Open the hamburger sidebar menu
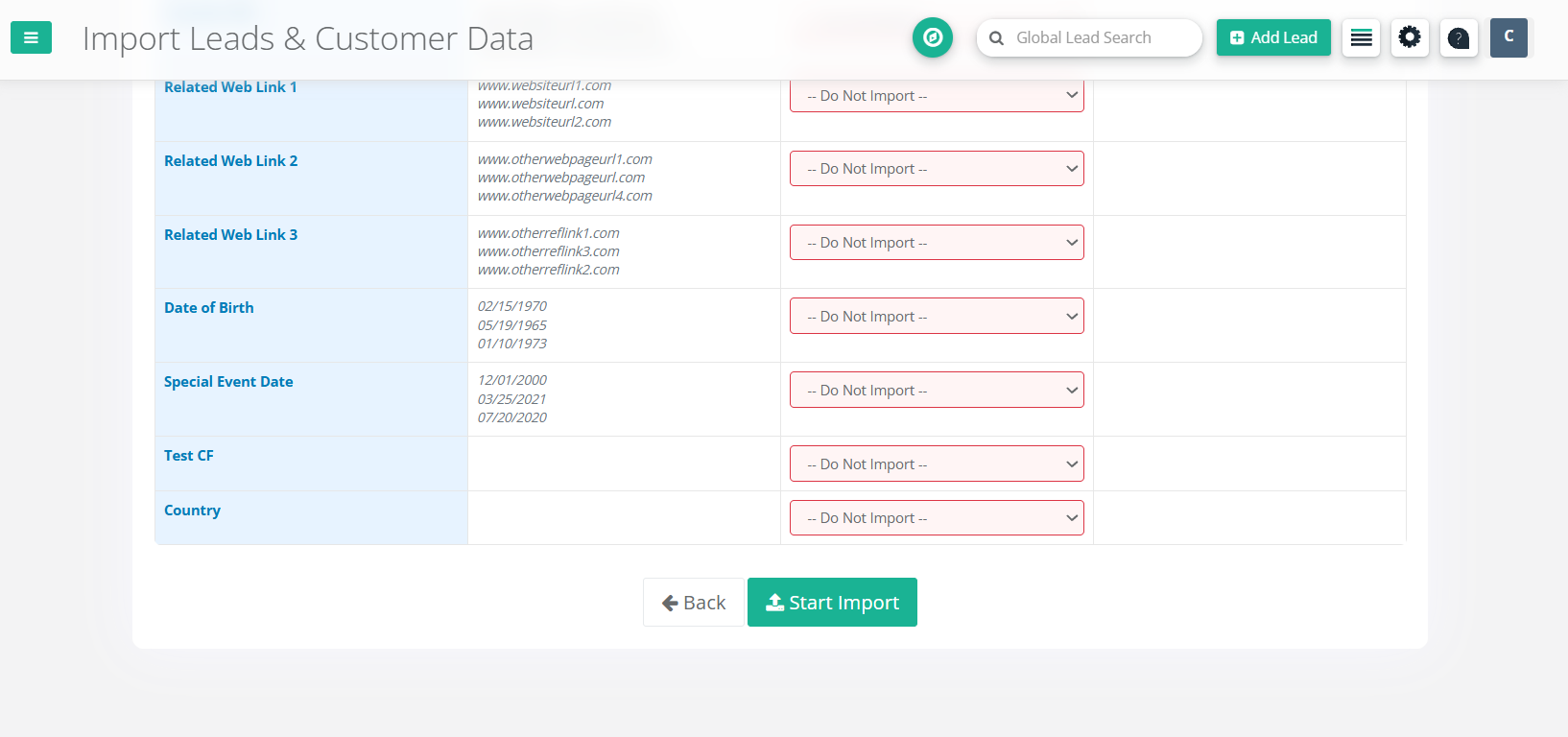The image size is (1568, 737). (31, 38)
